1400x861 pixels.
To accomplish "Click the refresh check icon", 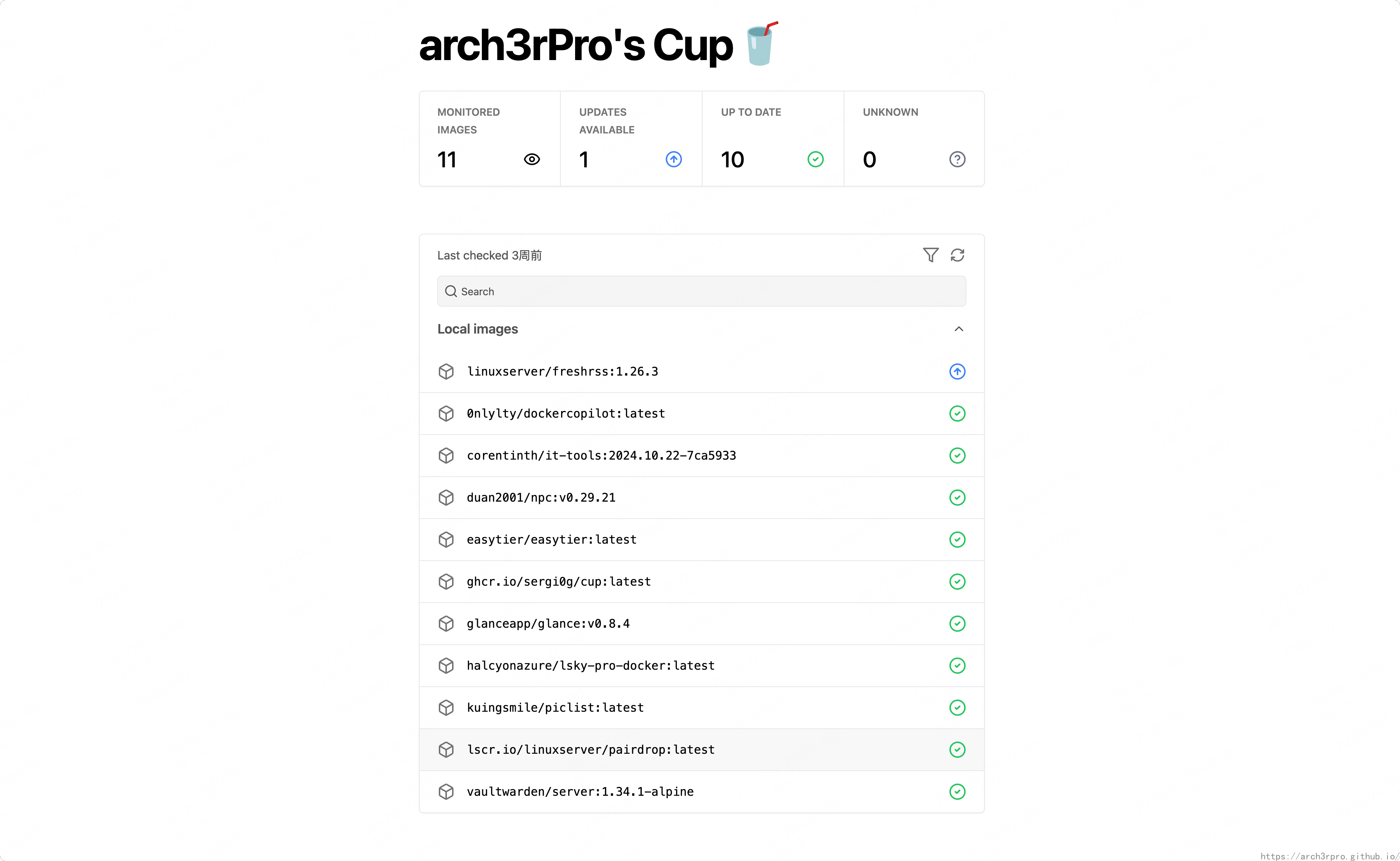I will tap(957, 255).
